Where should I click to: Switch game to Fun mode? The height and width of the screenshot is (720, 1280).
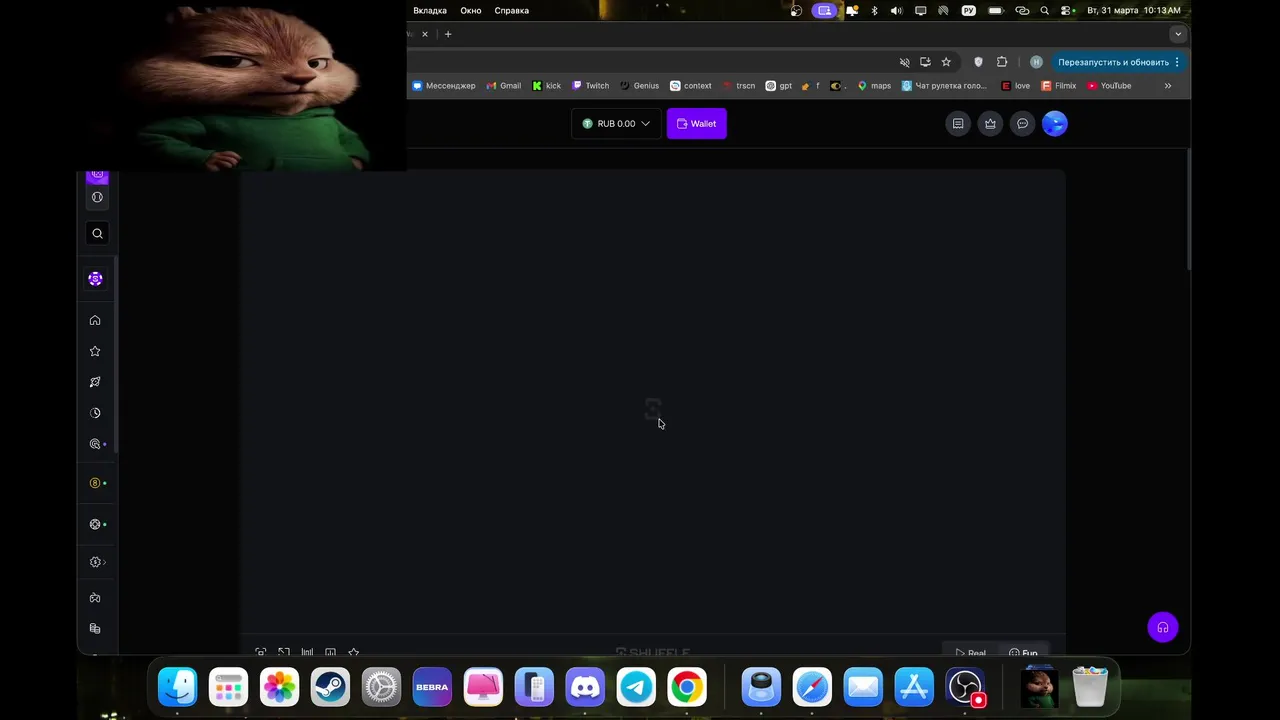tap(1023, 653)
